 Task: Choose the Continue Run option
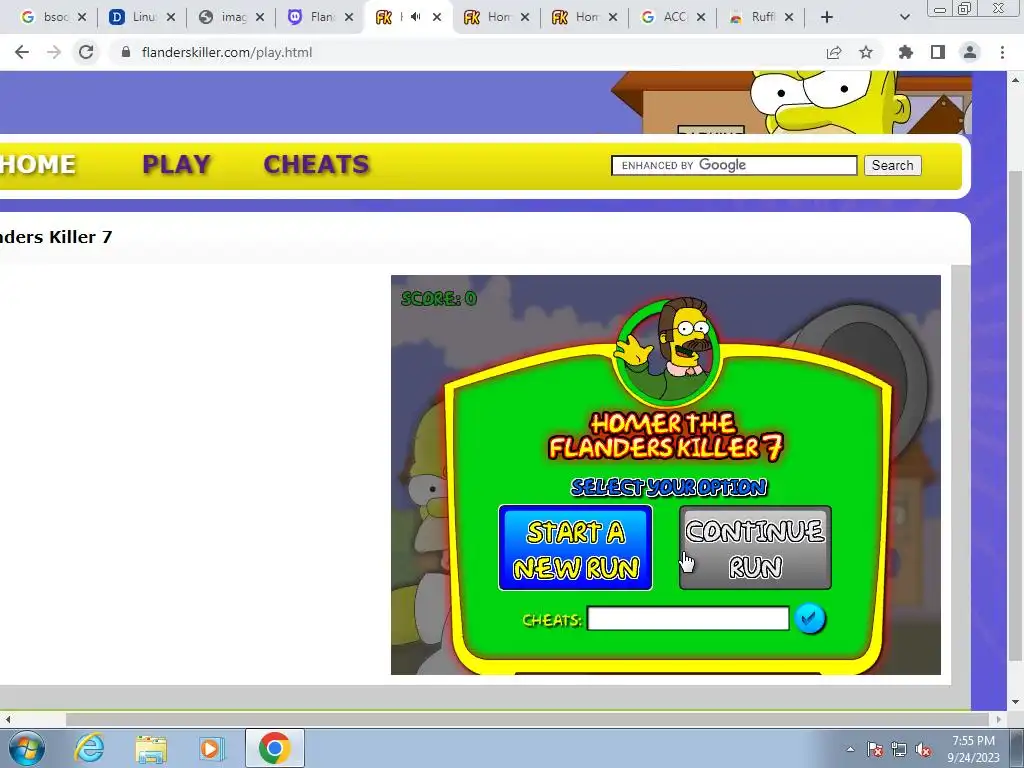756,548
